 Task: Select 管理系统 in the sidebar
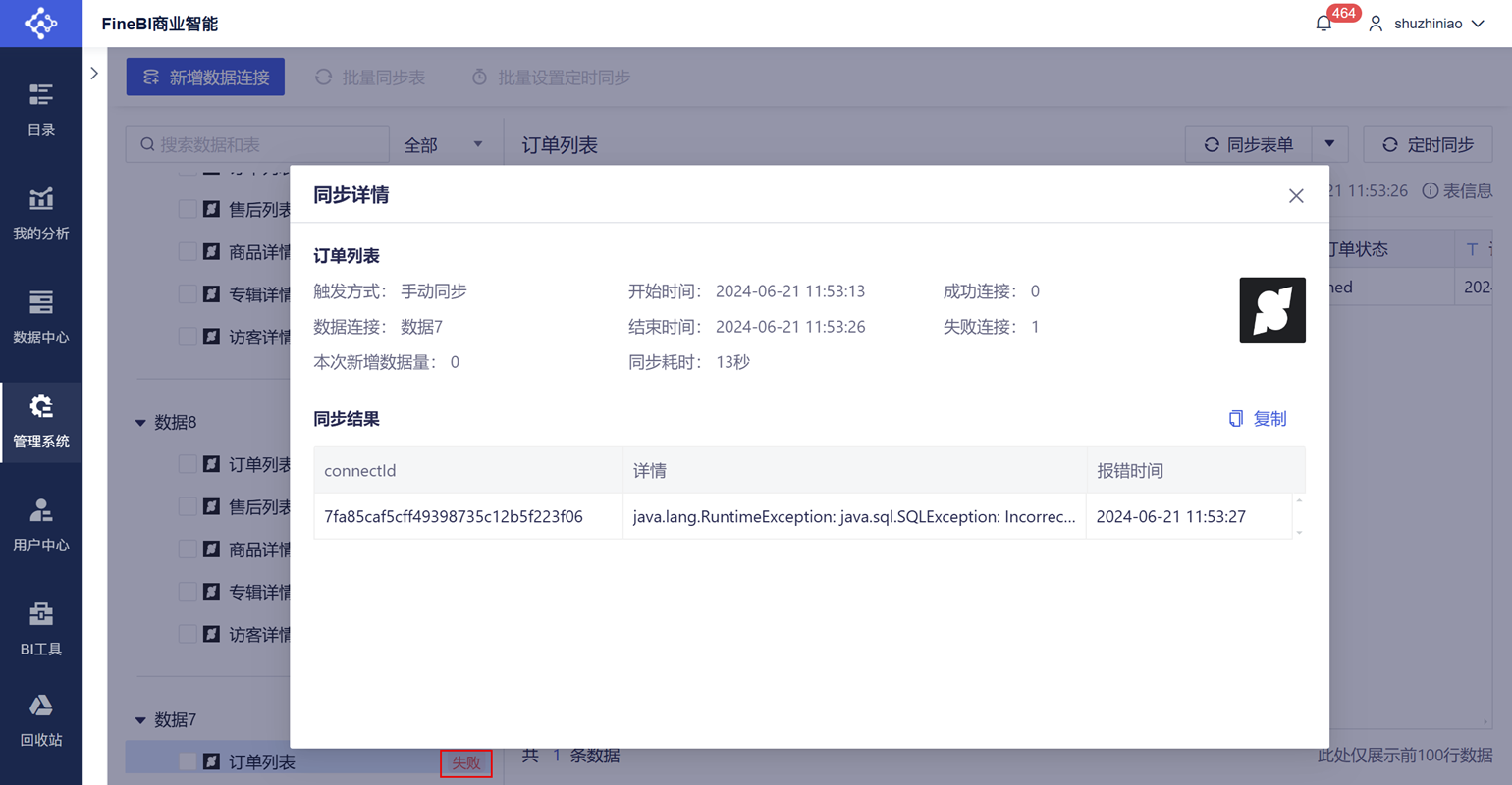point(41,422)
